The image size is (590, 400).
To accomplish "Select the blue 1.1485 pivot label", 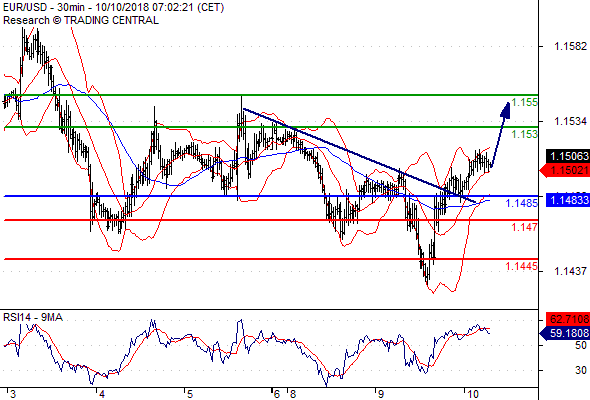I will 522,203.
